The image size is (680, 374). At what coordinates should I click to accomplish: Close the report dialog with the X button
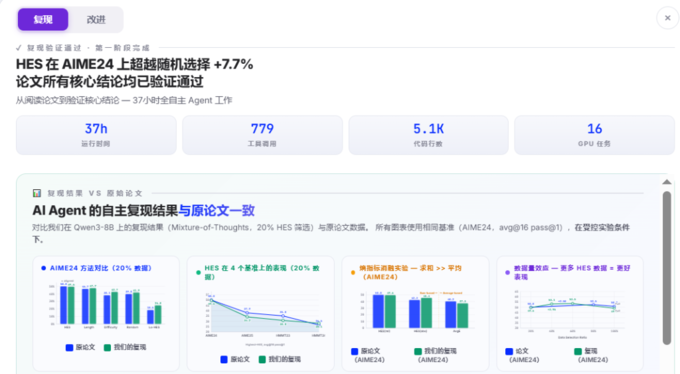click(x=667, y=18)
